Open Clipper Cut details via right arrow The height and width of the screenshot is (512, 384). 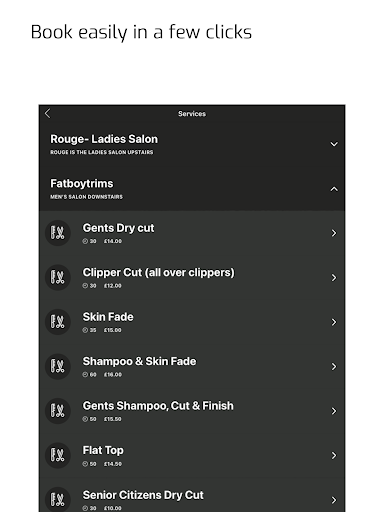pos(334,278)
